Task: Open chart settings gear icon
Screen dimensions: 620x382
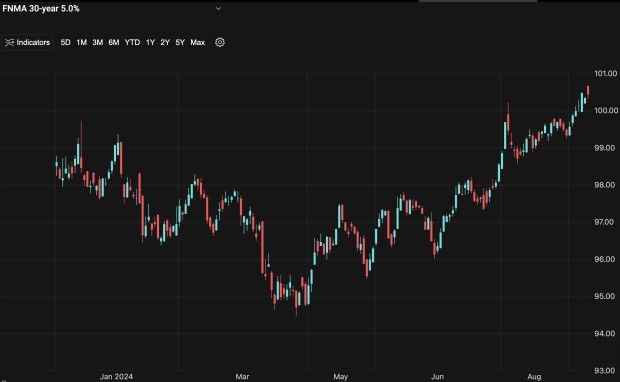Action: coord(220,42)
